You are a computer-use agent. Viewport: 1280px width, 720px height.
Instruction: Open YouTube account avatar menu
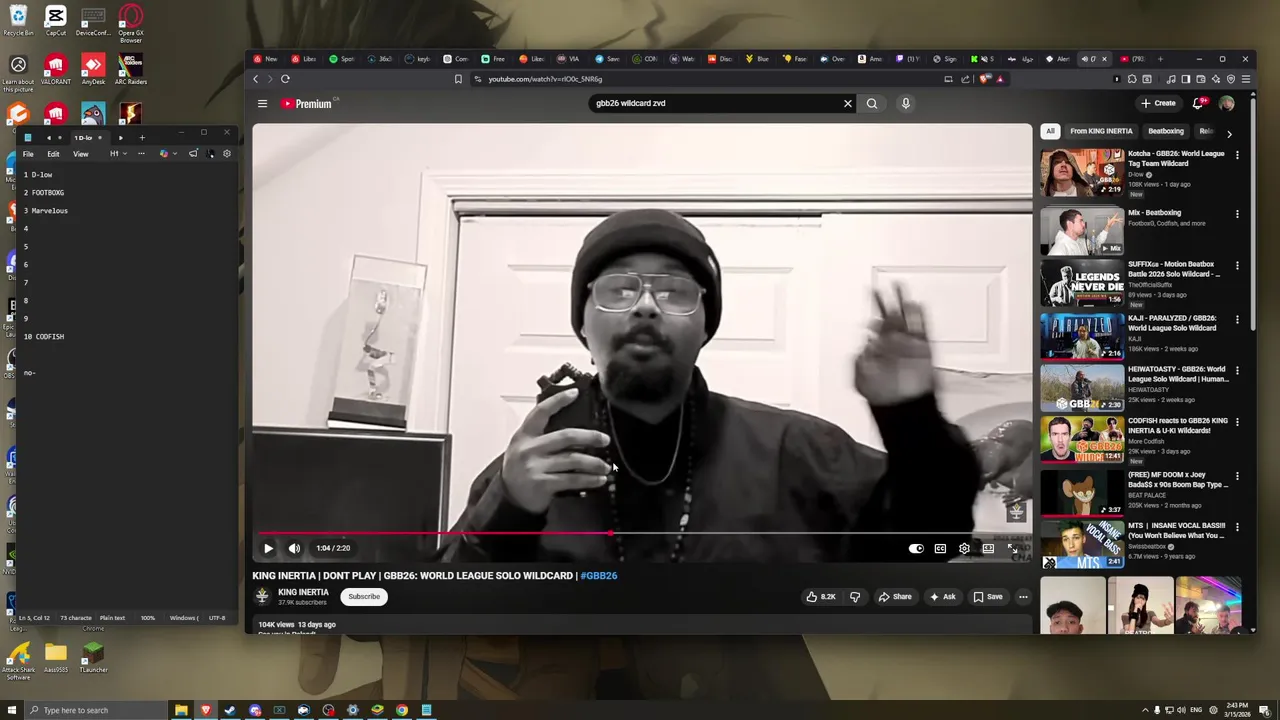click(x=1227, y=103)
